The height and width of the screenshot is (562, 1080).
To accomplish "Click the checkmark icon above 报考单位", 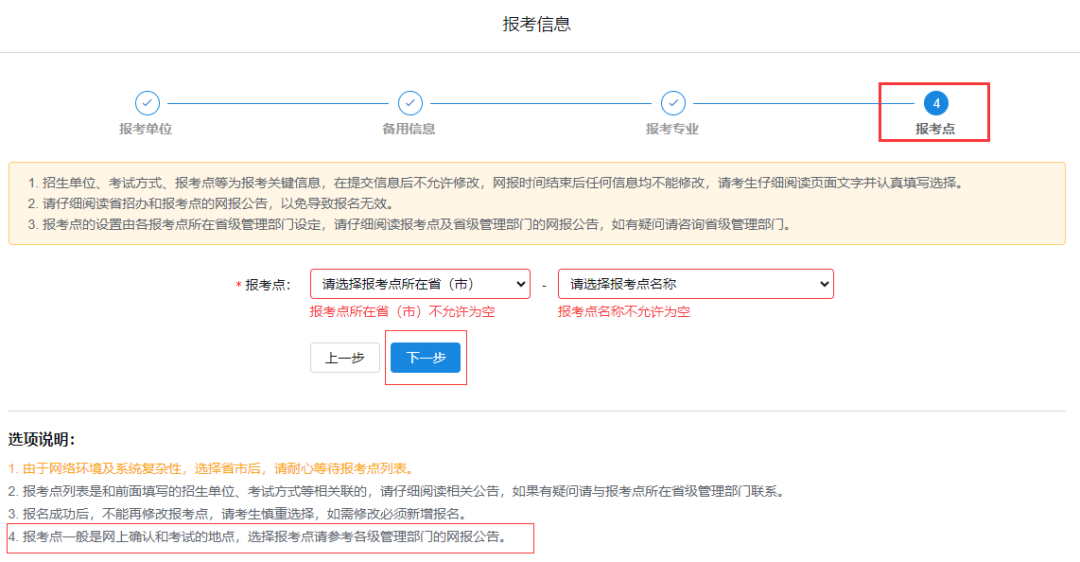I will point(147,103).
